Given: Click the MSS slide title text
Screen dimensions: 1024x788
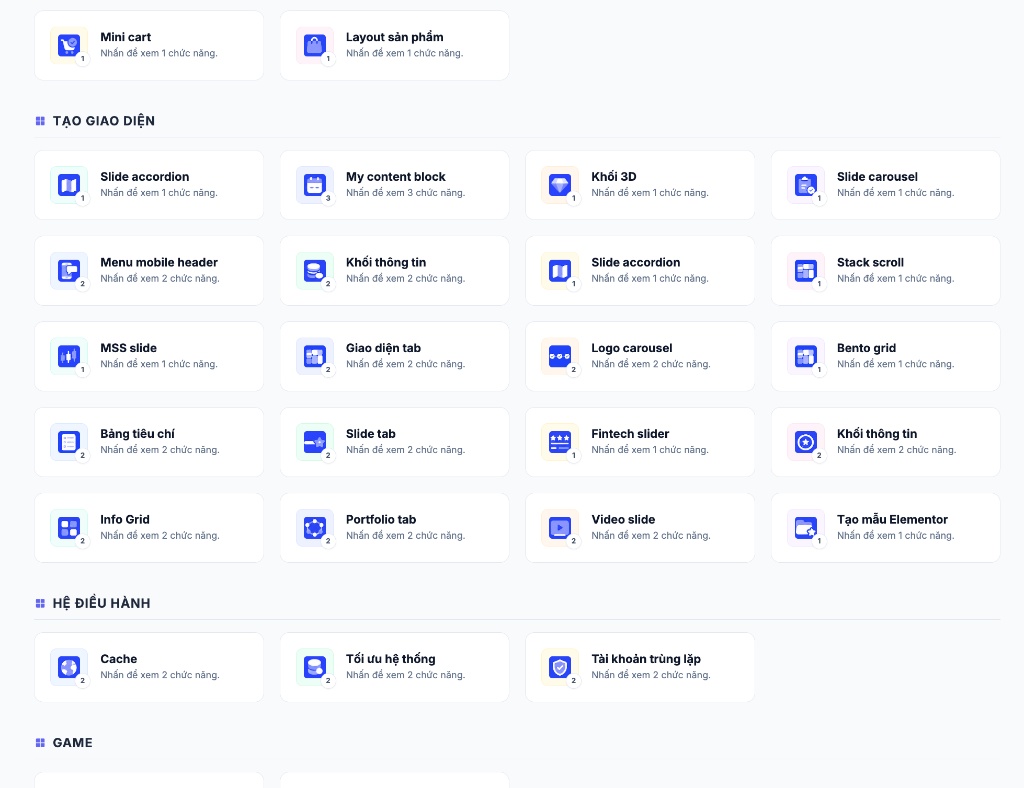Looking at the screenshot, I should click(x=128, y=348).
